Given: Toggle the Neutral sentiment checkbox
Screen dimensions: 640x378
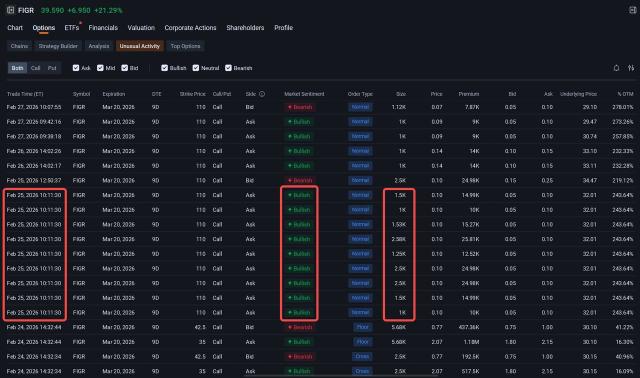Looking at the screenshot, I should pos(196,68).
